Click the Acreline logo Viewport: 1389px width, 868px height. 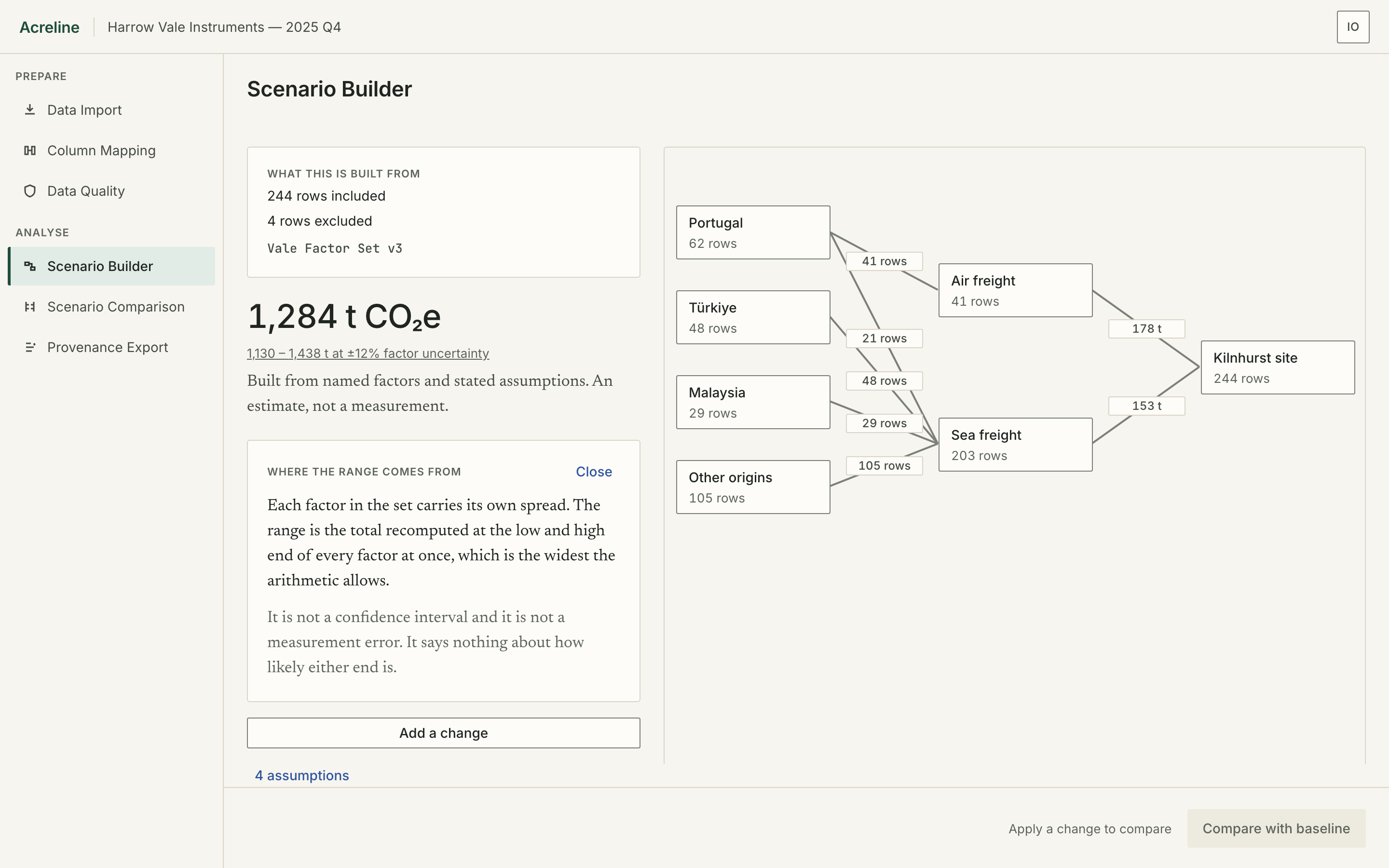tap(49, 27)
